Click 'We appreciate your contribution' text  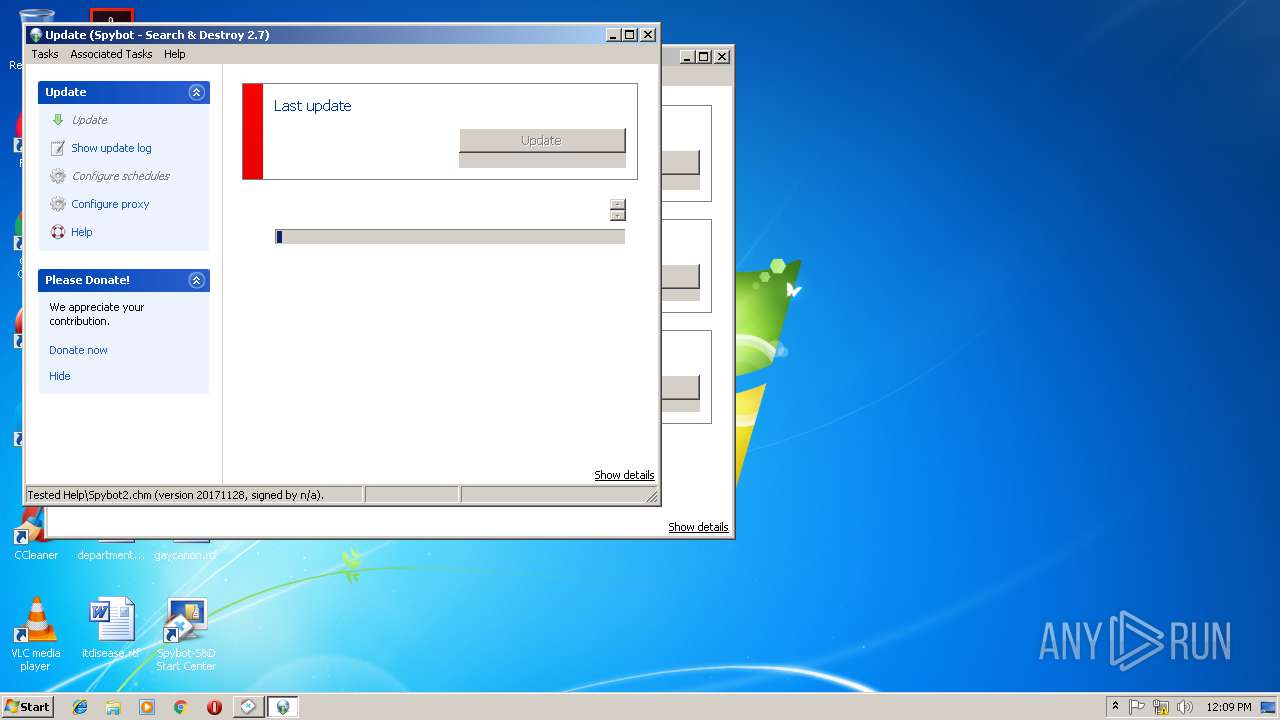tap(97, 314)
